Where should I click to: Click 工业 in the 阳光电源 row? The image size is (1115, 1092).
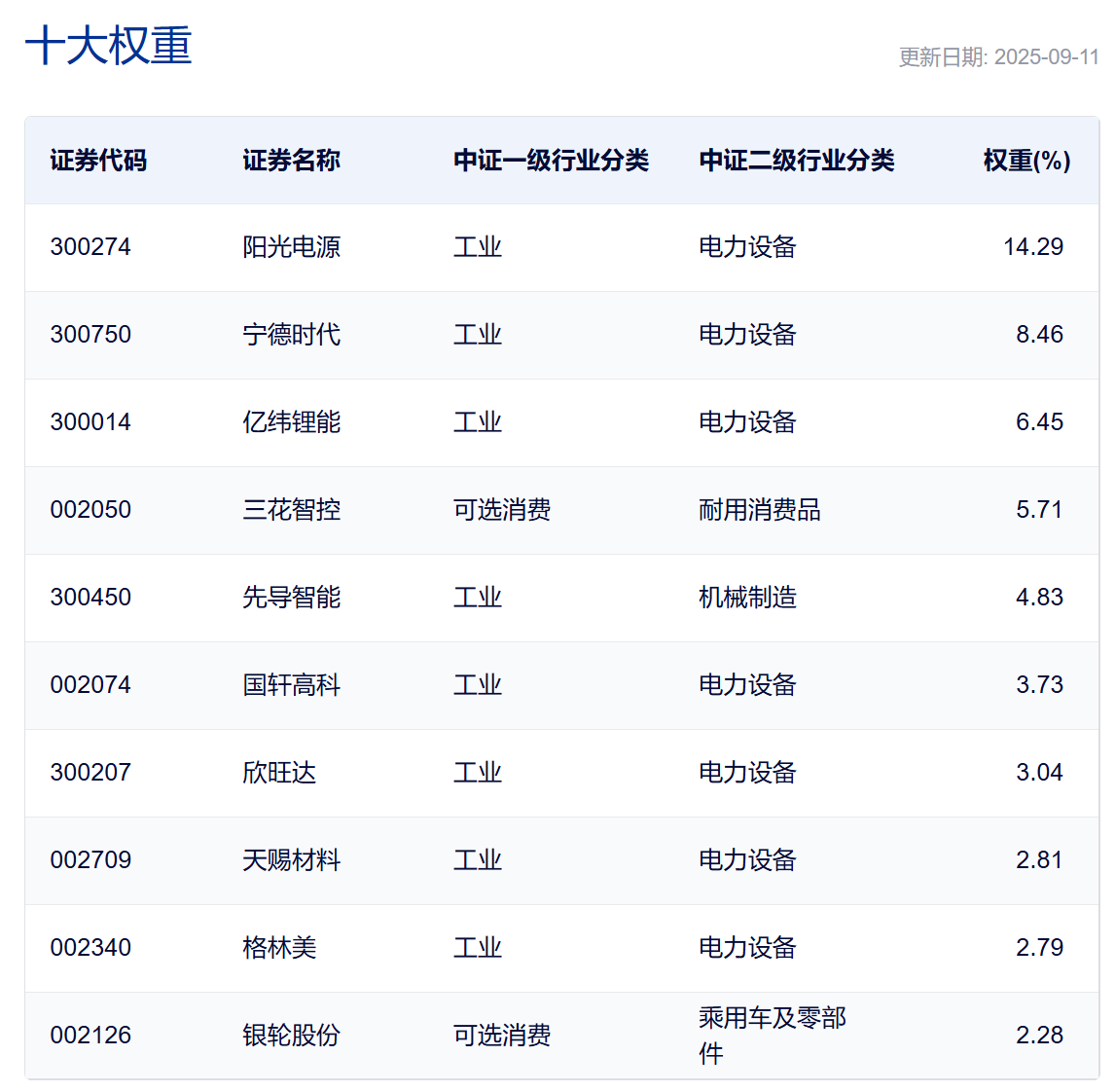click(478, 247)
